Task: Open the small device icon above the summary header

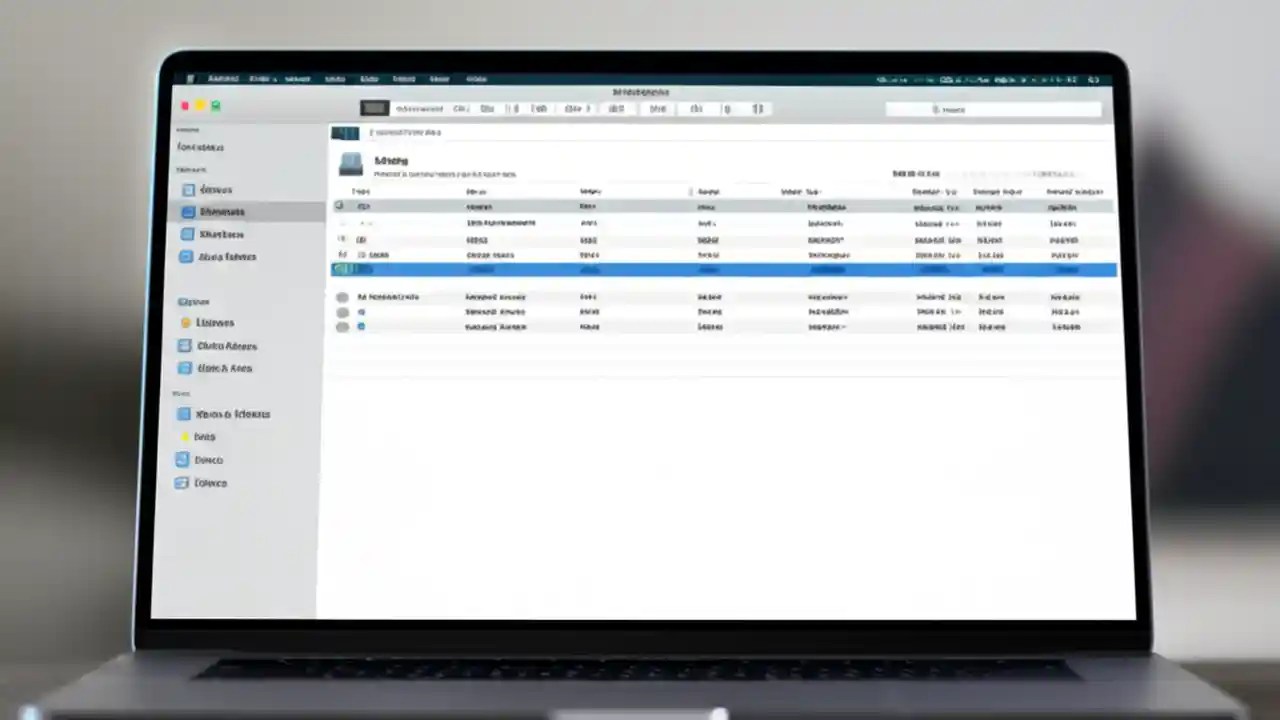Action: pyautogui.click(x=345, y=133)
